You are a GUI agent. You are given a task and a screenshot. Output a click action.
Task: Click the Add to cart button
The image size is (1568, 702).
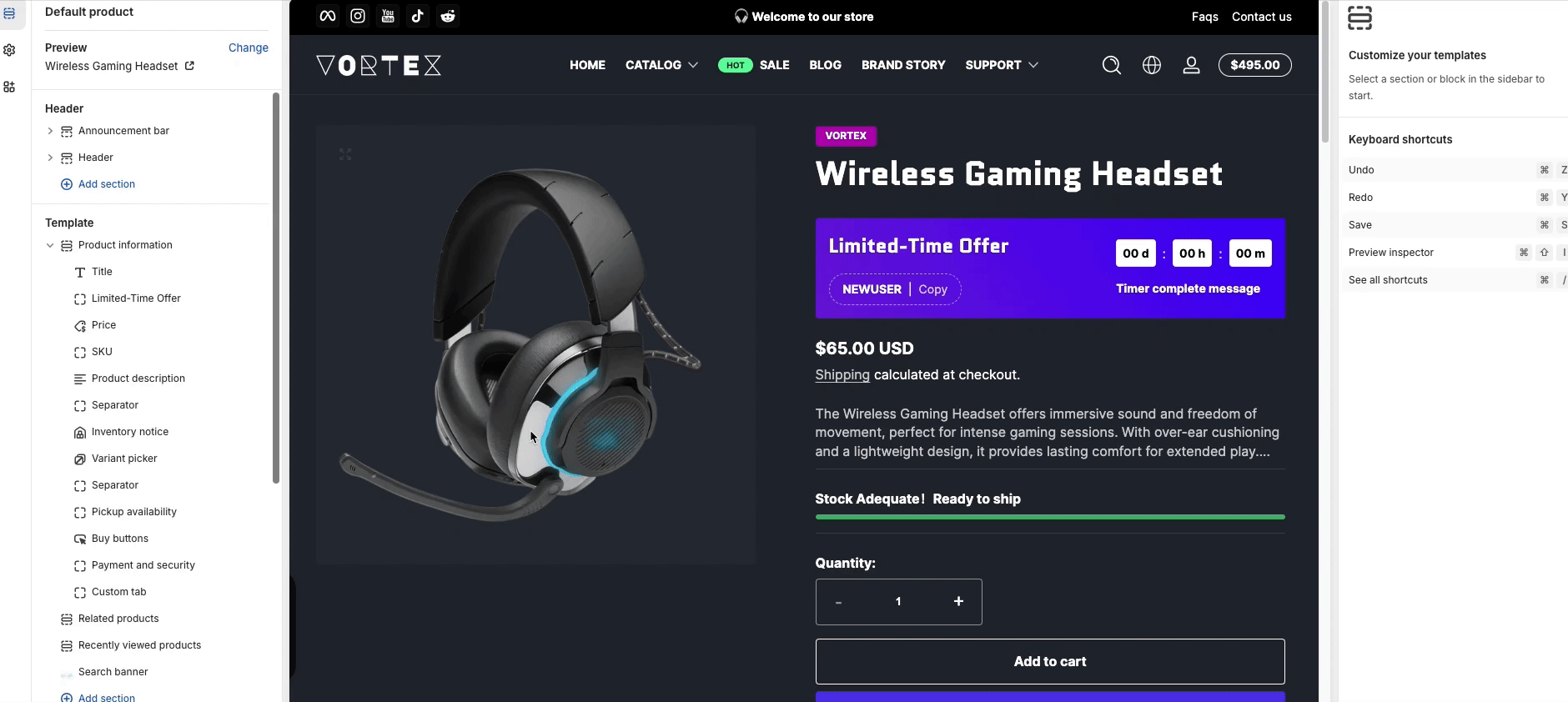[1049, 661]
